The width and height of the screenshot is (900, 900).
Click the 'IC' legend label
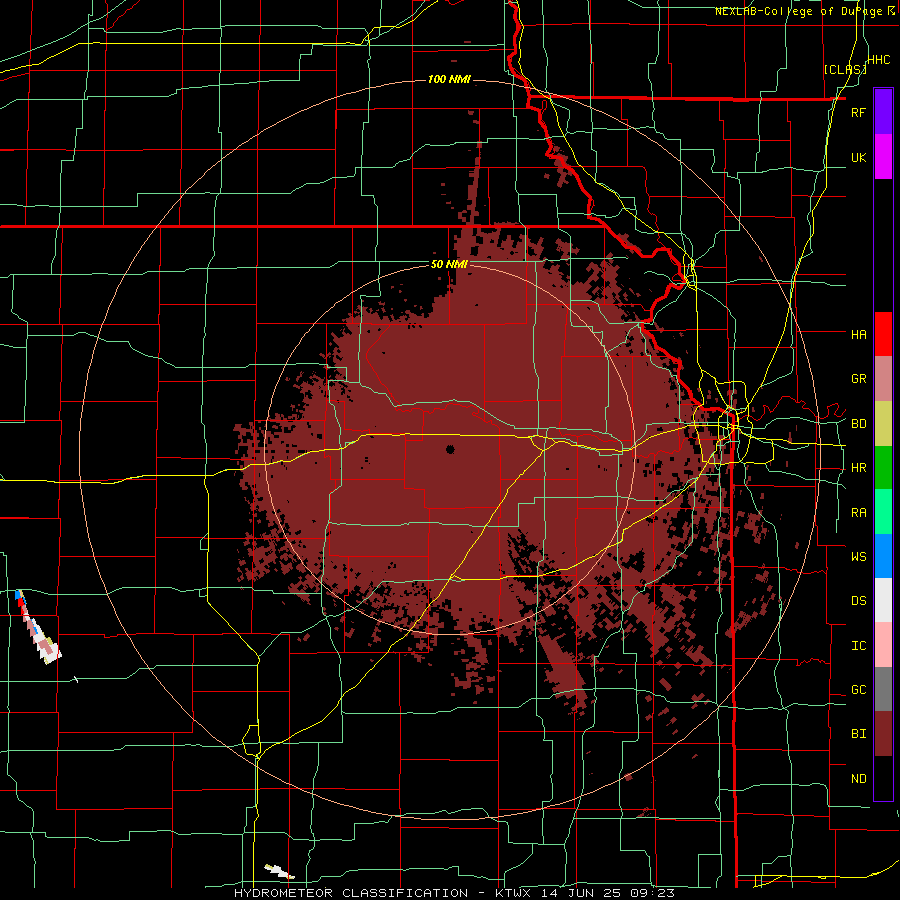click(858, 646)
